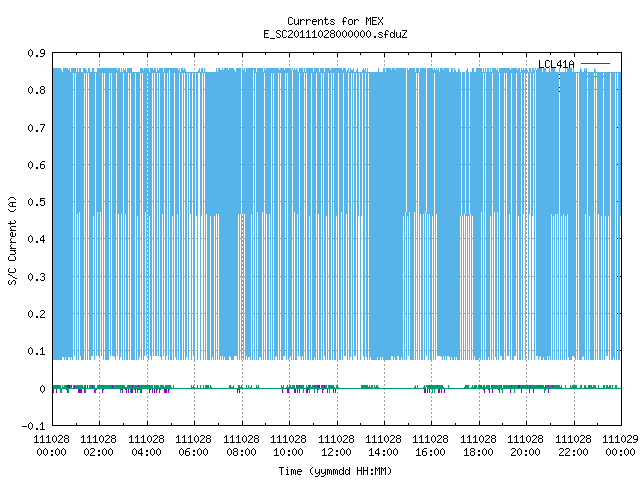This screenshot has height=480, width=640.
Task: Click the 111028 20:00 time tick label
Action: (525, 446)
